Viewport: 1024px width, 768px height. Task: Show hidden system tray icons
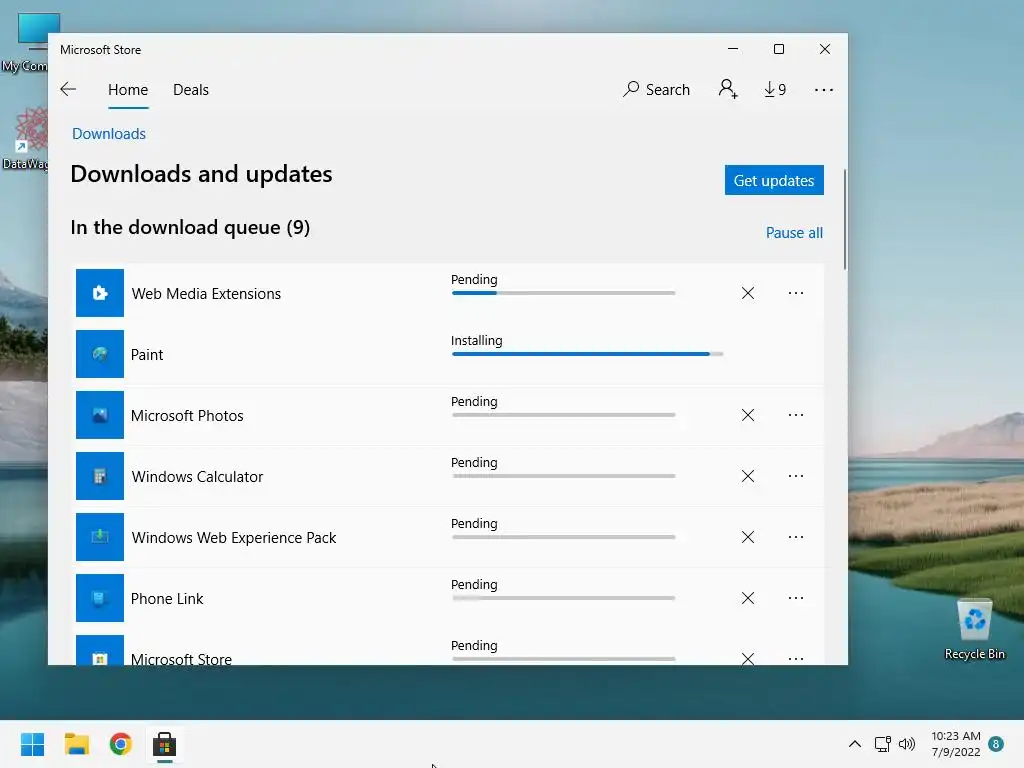click(x=854, y=744)
